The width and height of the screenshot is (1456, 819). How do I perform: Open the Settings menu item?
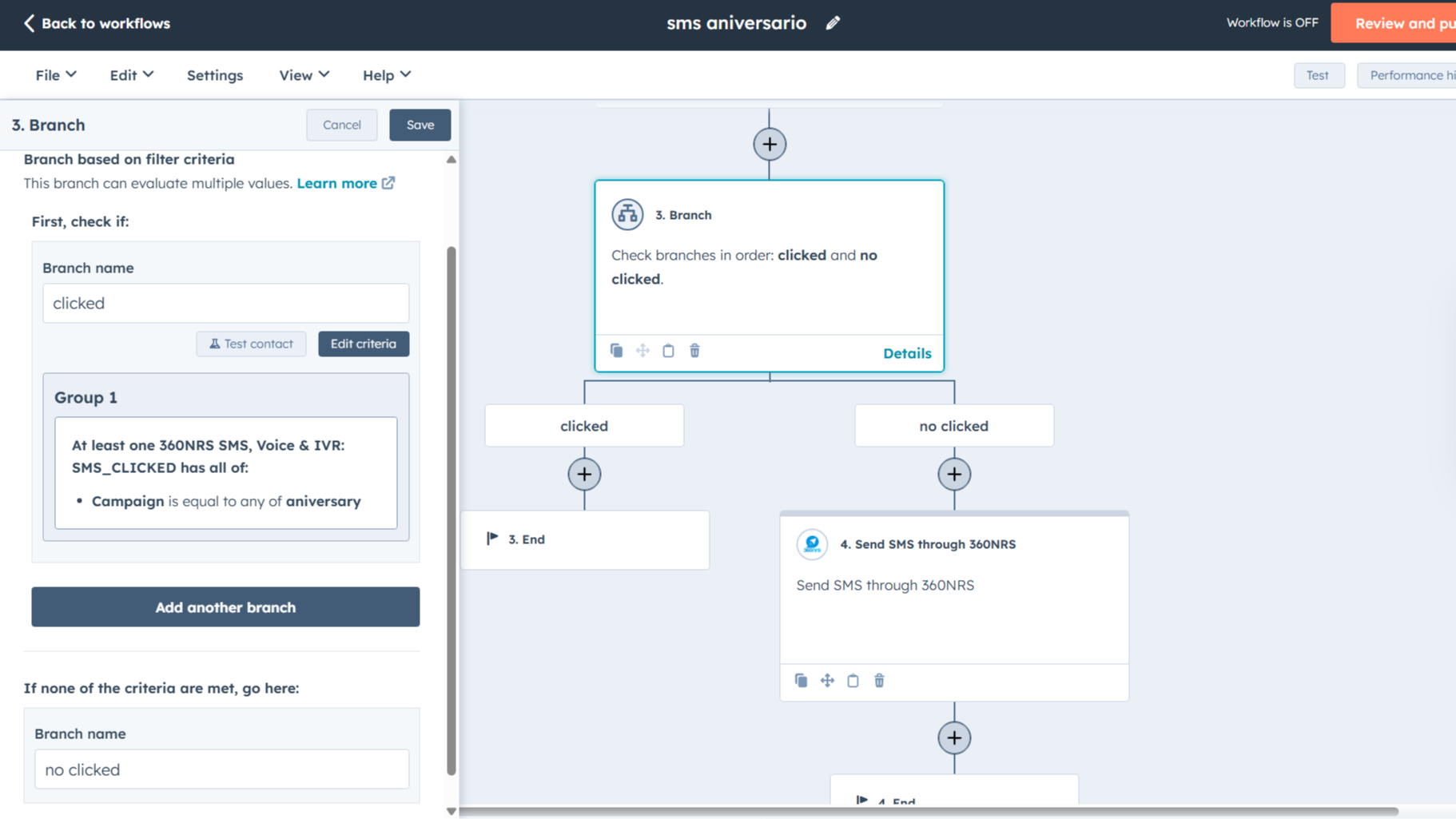coord(215,75)
